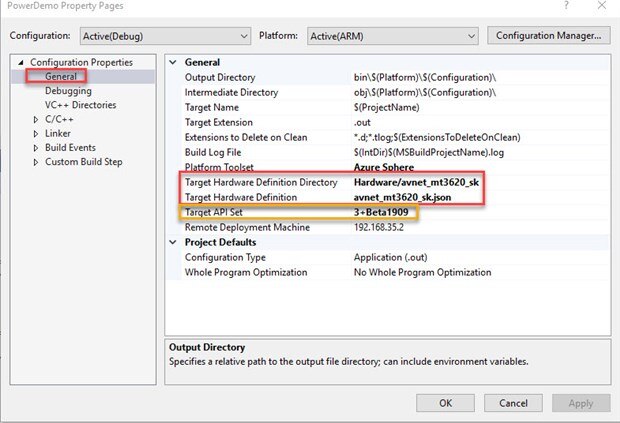The image size is (620, 423).
Task: Click the Target Hardware Definition property name
Action: point(241,197)
